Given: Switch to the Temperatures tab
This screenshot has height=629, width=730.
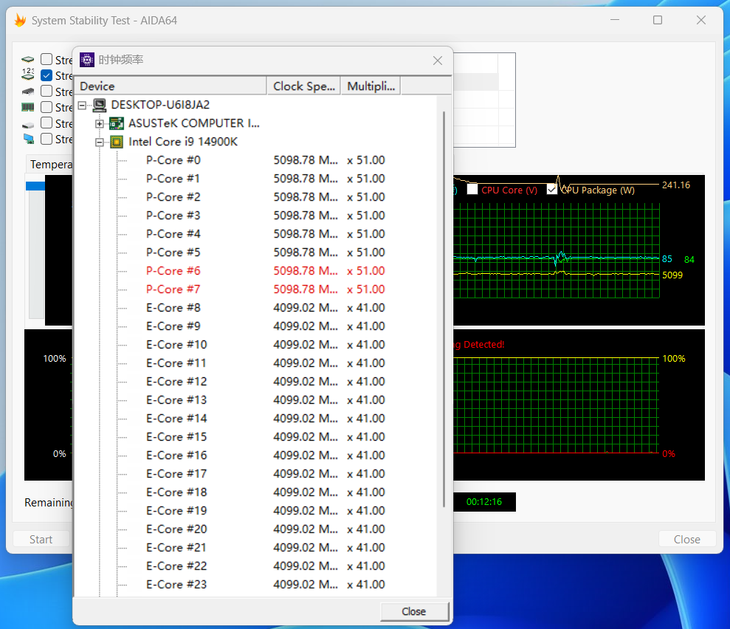Looking at the screenshot, I should [50, 164].
